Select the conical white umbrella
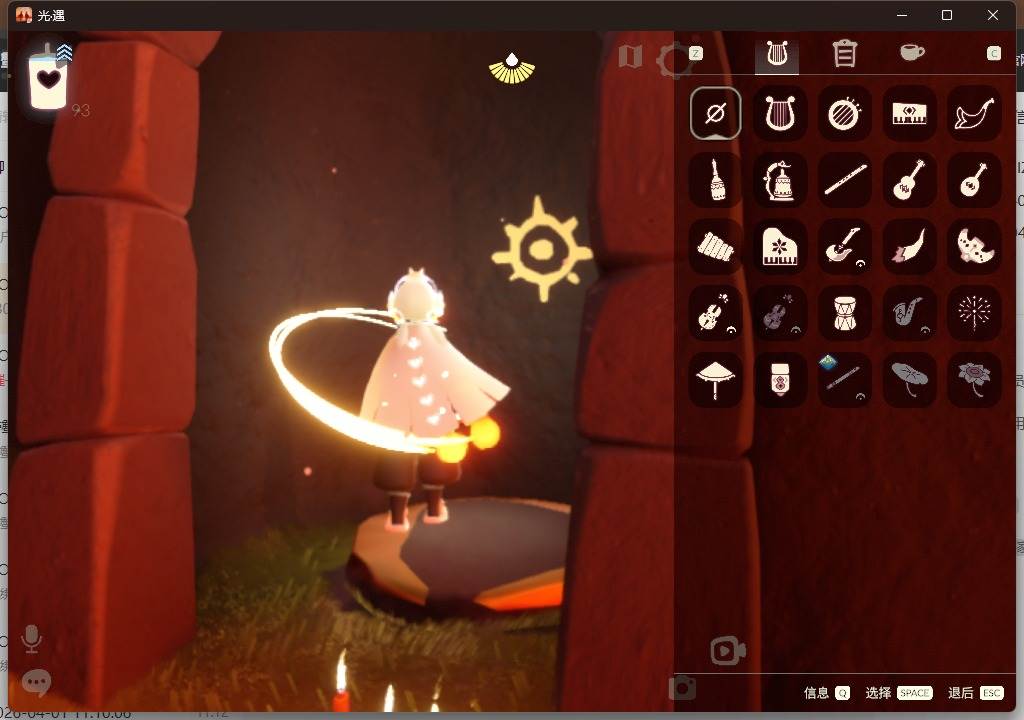This screenshot has height=720, width=1024. pos(715,380)
